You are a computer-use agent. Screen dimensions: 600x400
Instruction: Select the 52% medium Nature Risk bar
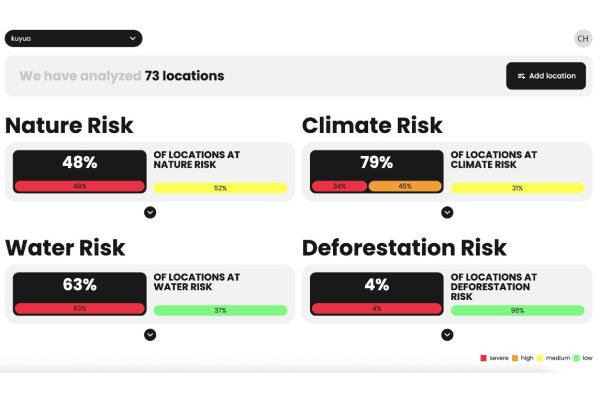[220, 188]
